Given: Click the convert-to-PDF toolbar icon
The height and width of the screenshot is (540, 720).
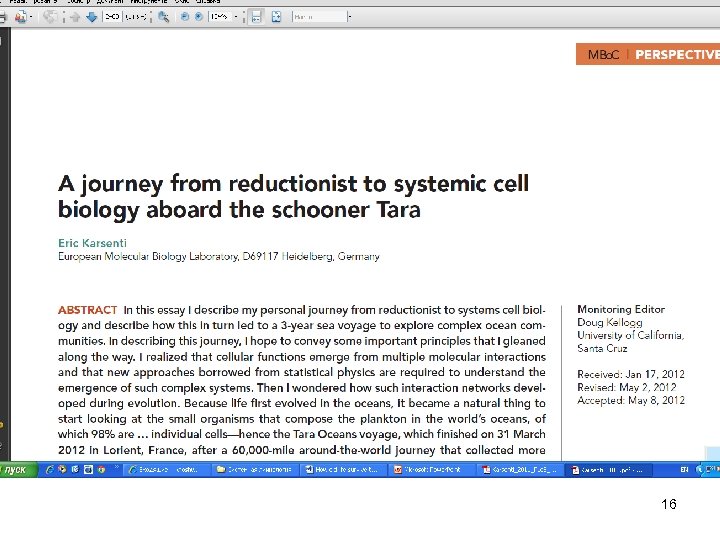Looking at the screenshot, I should pyautogui.click(x=20, y=17).
